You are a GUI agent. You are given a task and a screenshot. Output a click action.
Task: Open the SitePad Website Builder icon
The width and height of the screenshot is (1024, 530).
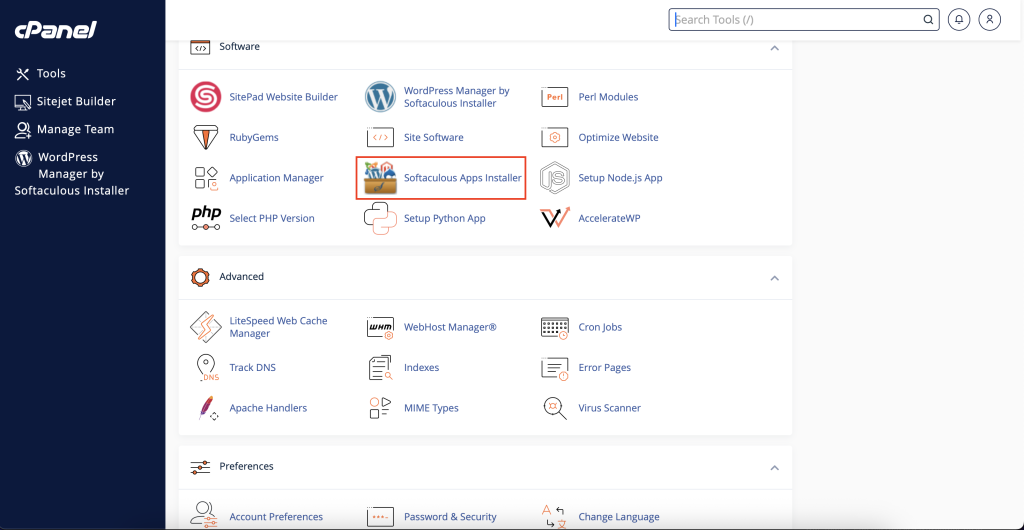point(206,97)
